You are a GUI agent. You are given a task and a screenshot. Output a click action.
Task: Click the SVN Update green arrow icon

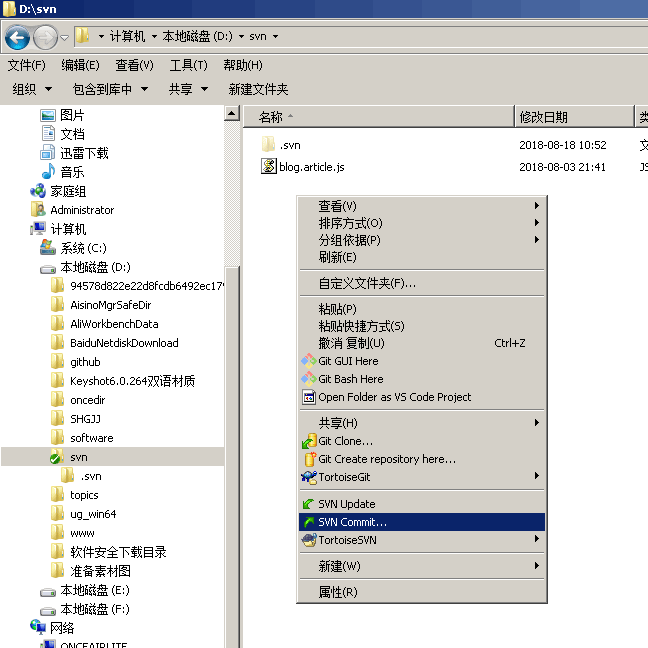(x=309, y=504)
